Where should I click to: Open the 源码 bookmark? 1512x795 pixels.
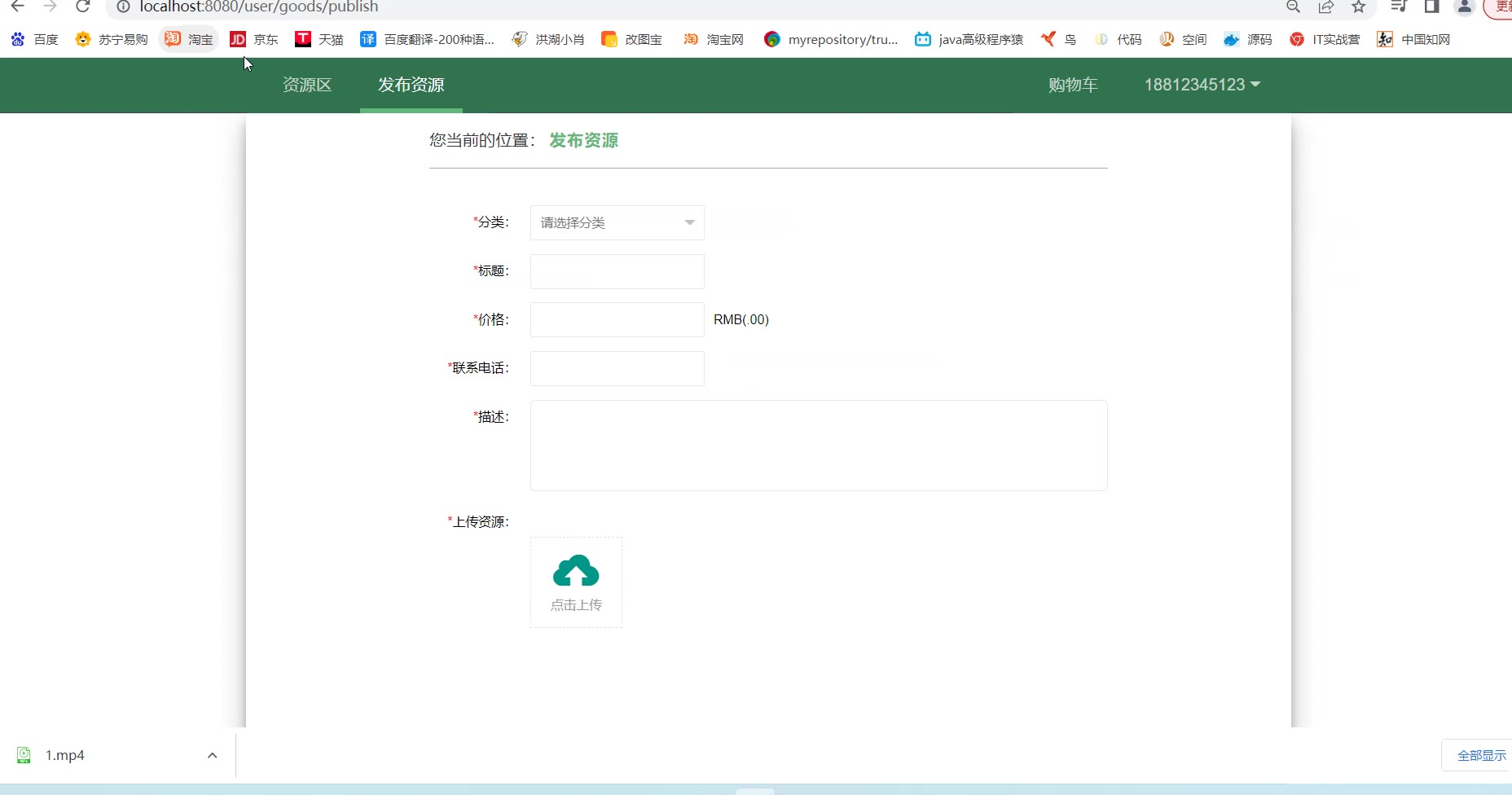tap(1248, 39)
